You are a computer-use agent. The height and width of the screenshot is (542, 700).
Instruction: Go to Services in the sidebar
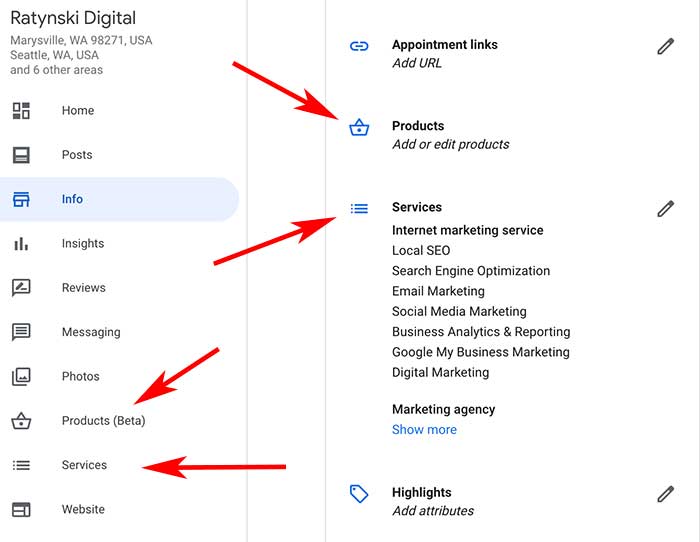[84, 465]
